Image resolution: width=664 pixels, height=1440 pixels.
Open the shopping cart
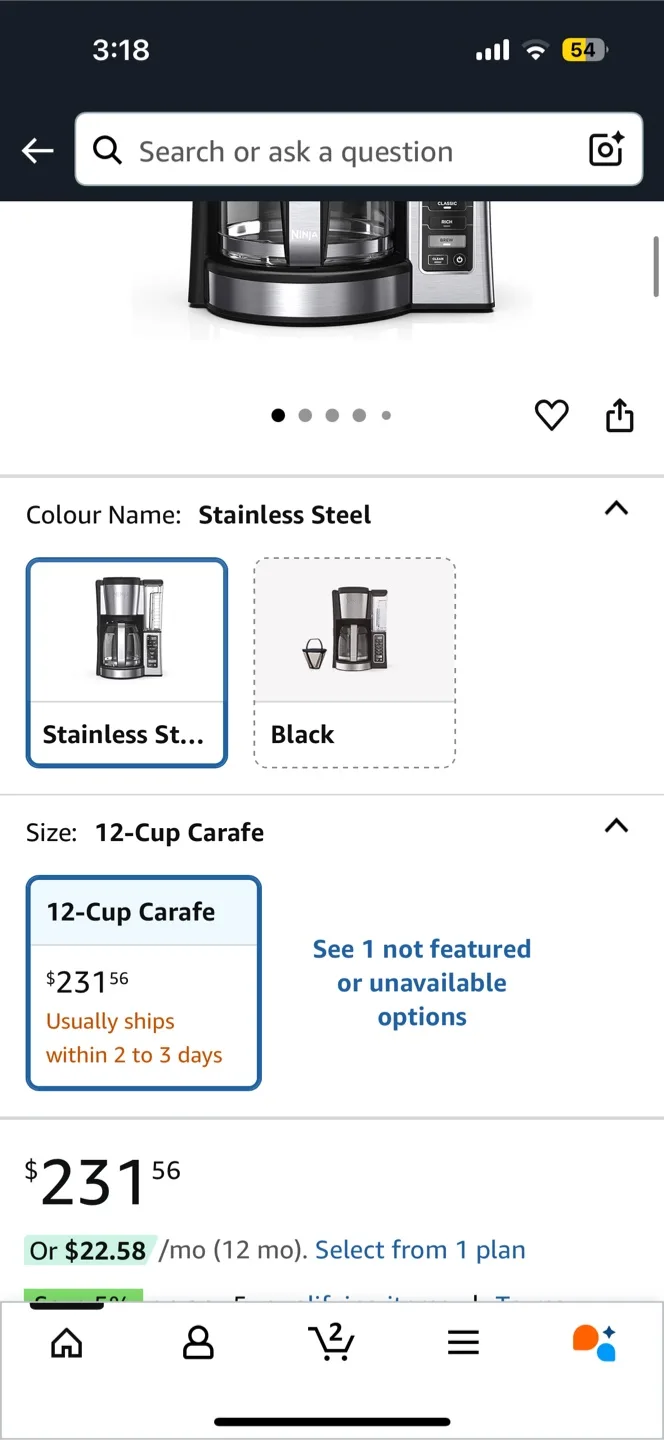point(332,1342)
